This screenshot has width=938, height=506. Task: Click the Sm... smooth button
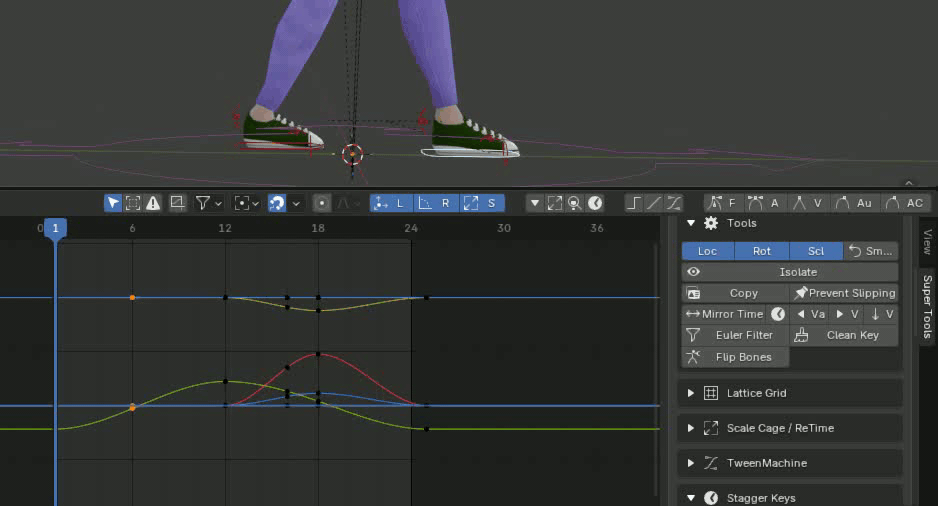point(871,251)
